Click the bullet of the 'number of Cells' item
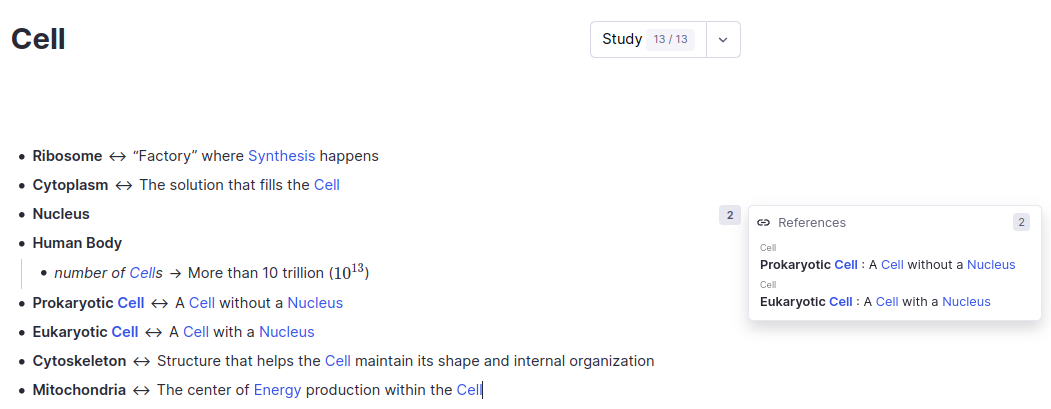 44,273
